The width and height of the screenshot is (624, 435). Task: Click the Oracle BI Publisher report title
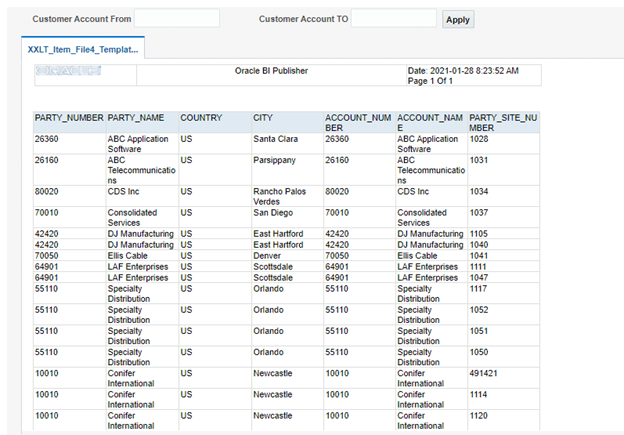[x=271, y=71]
